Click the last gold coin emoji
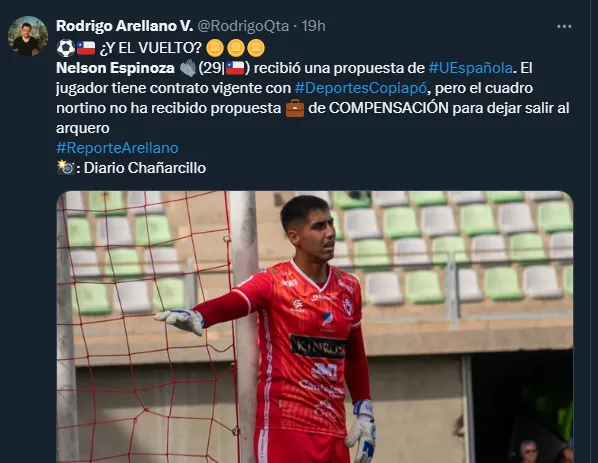The image size is (598, 463). coord(256,48)
